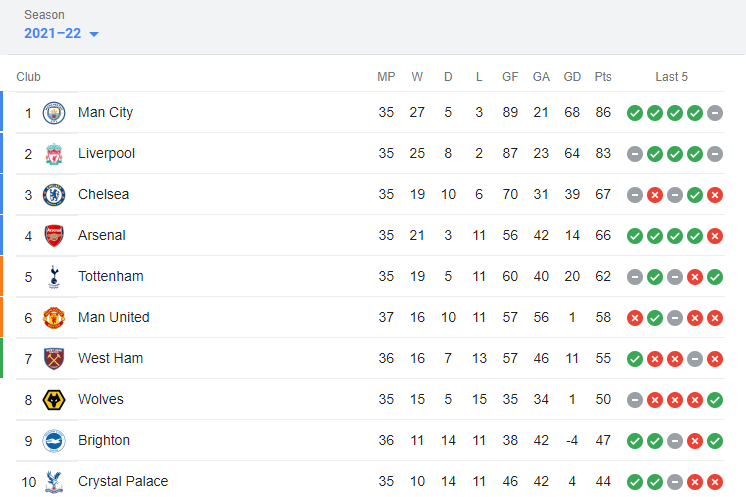Click the Tottenham cockerel crest
Viewport: 746px width, 497px height.
pyautogui.click(x=54, y=277)
